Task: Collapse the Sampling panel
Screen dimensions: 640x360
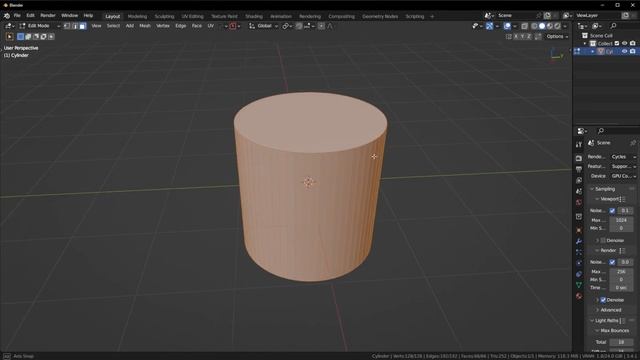Action: [605, 189]
